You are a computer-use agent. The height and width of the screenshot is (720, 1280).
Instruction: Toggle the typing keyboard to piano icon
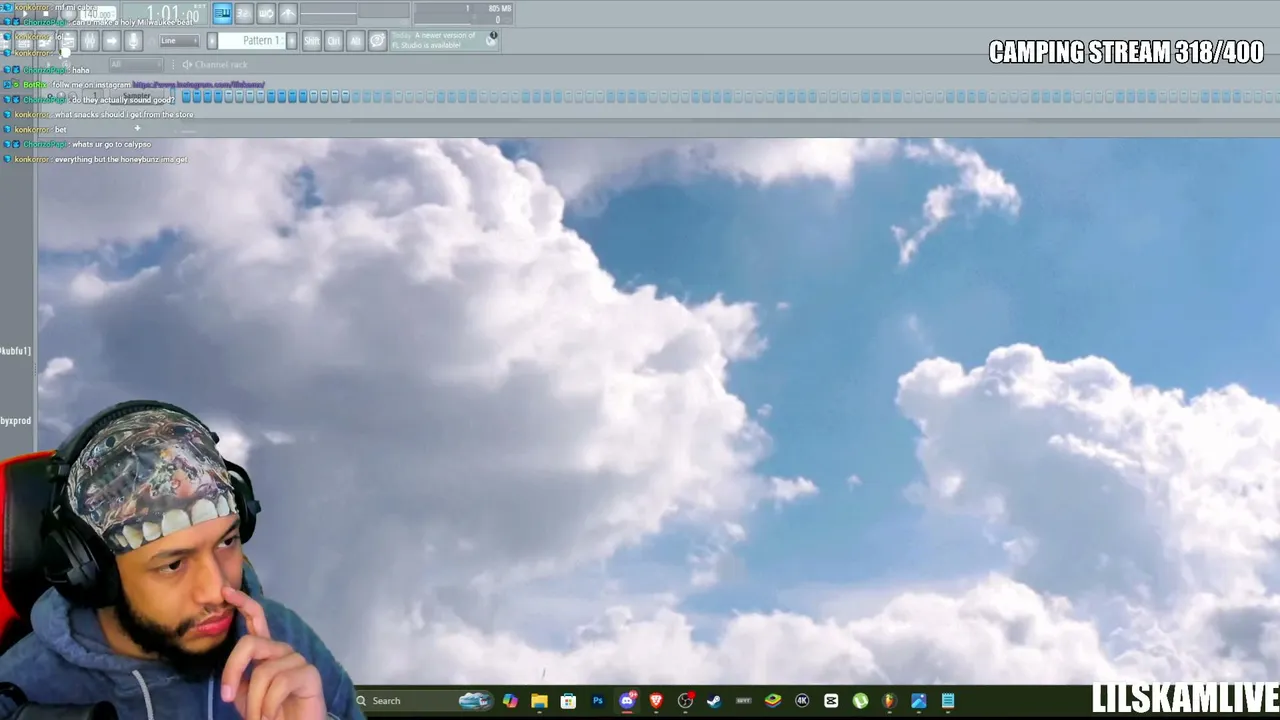point(222,13)
